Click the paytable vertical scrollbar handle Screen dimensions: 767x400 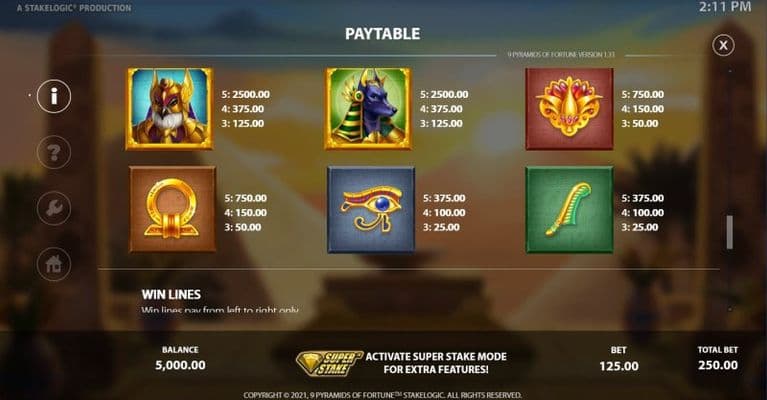(x=730, y=232)
